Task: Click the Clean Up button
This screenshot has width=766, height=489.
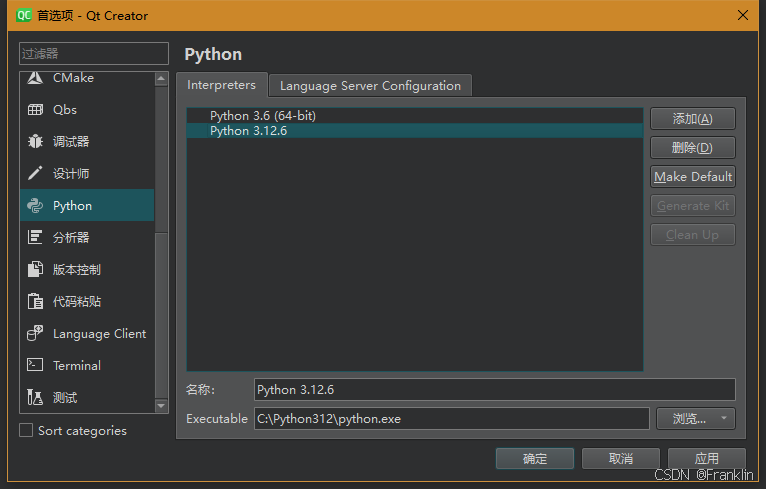Action: (693, 235)
